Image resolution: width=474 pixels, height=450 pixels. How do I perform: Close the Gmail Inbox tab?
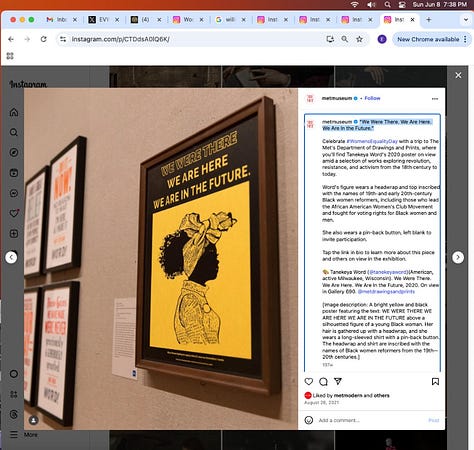(75, 20)
